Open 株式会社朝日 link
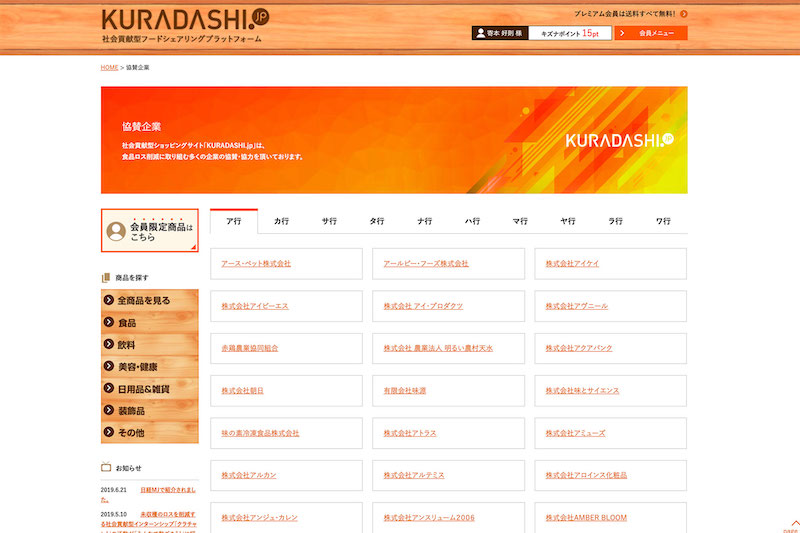This screenshot has width=800, height=533. [242, 391]
